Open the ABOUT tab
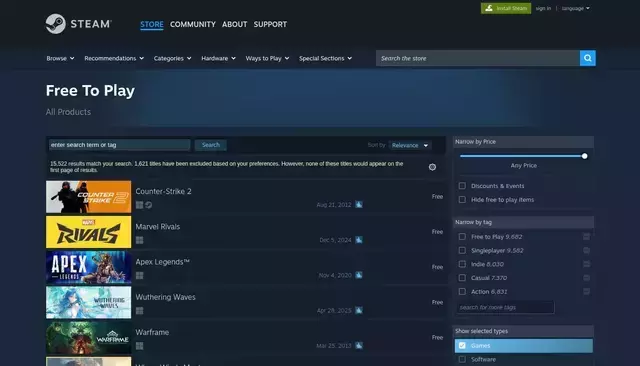The height and width of the screenshot is (366, 640). pyautogui.click(x=235, y=24)
